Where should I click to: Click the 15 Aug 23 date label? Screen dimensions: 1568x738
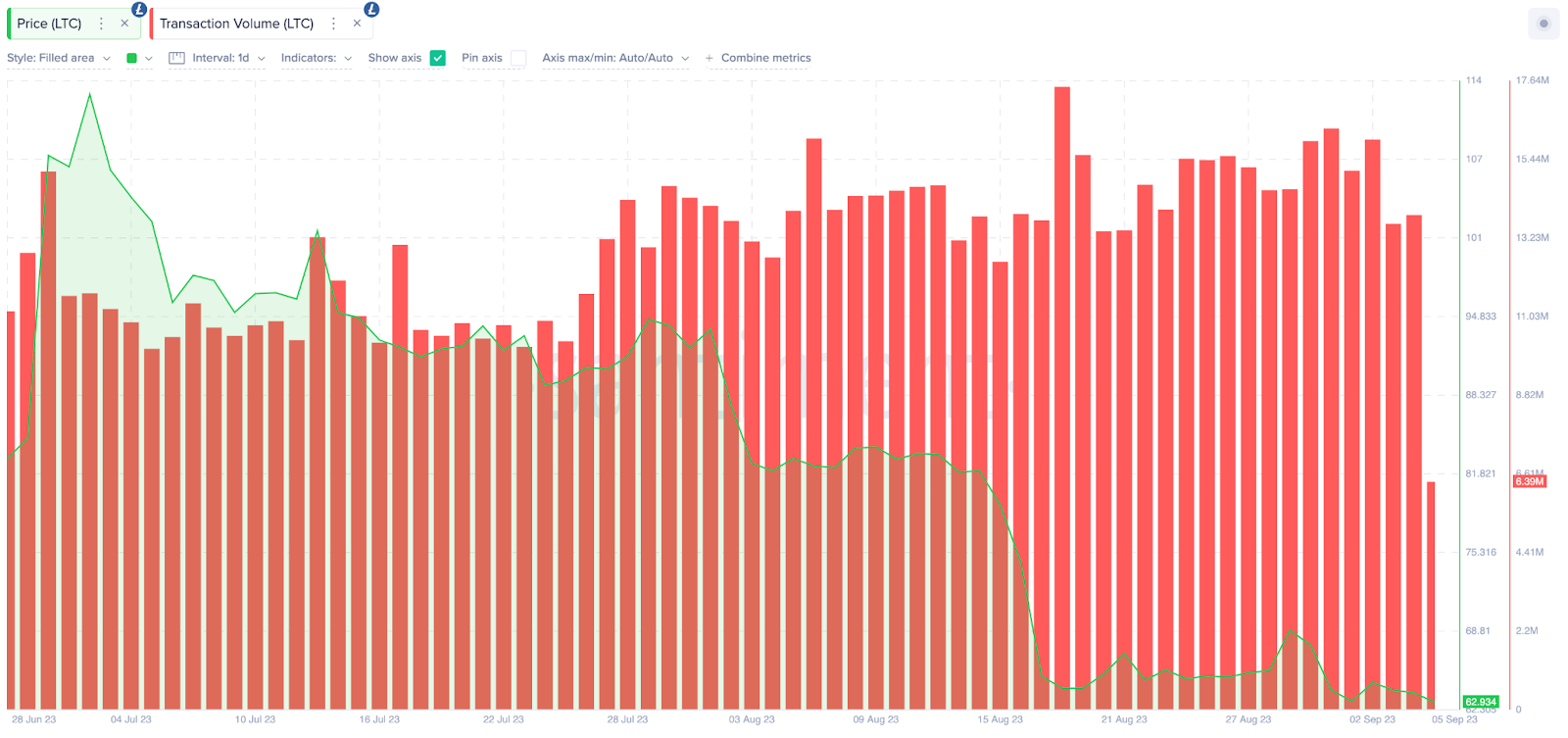pos(1000,719)
